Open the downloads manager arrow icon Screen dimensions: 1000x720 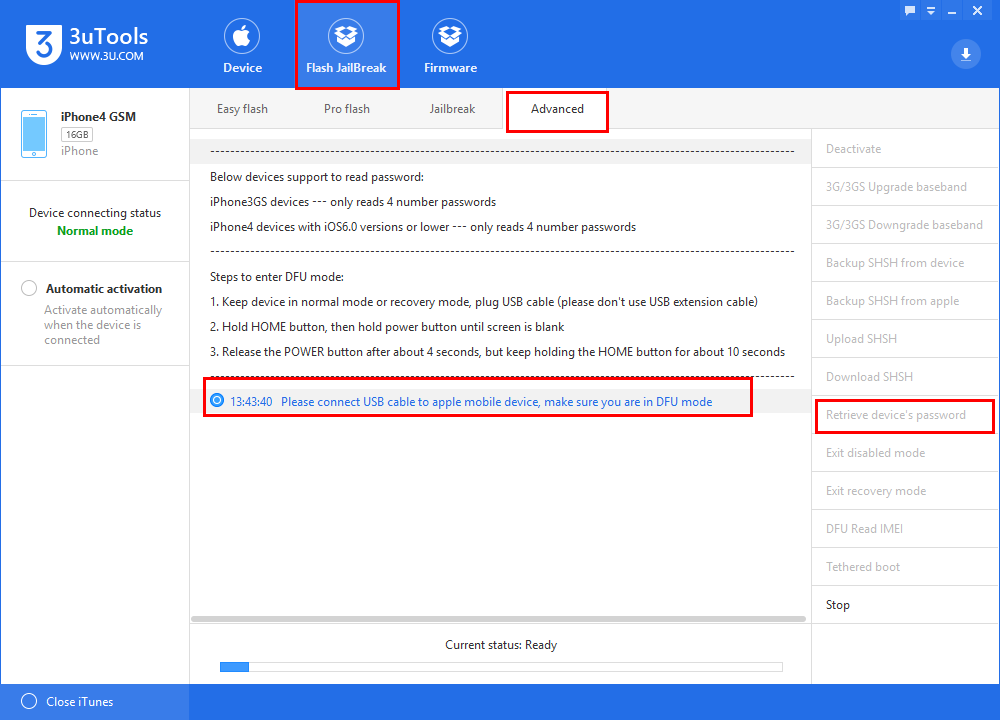[965, 54]
